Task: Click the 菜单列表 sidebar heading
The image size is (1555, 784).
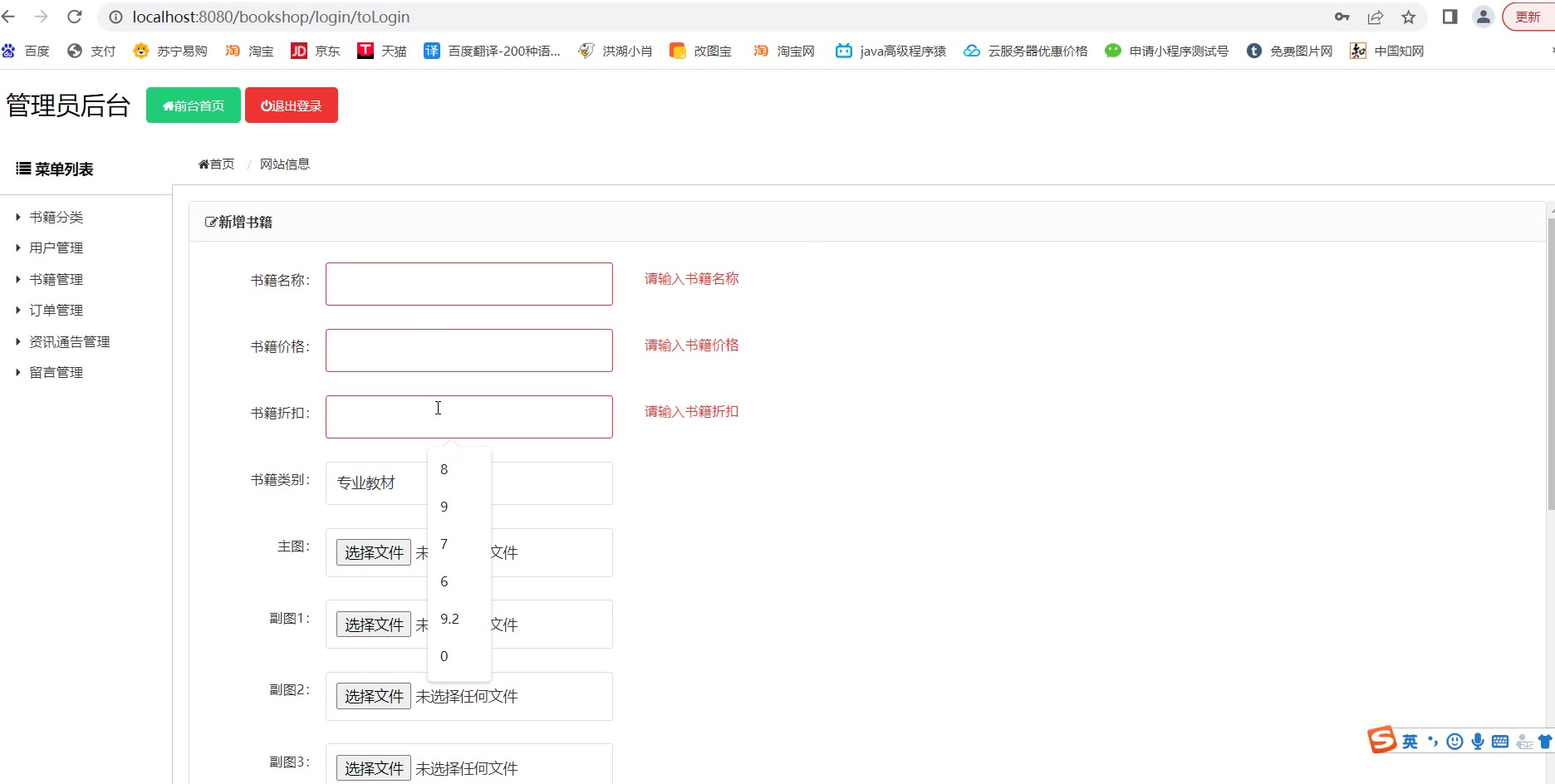Action: point(55,169)
